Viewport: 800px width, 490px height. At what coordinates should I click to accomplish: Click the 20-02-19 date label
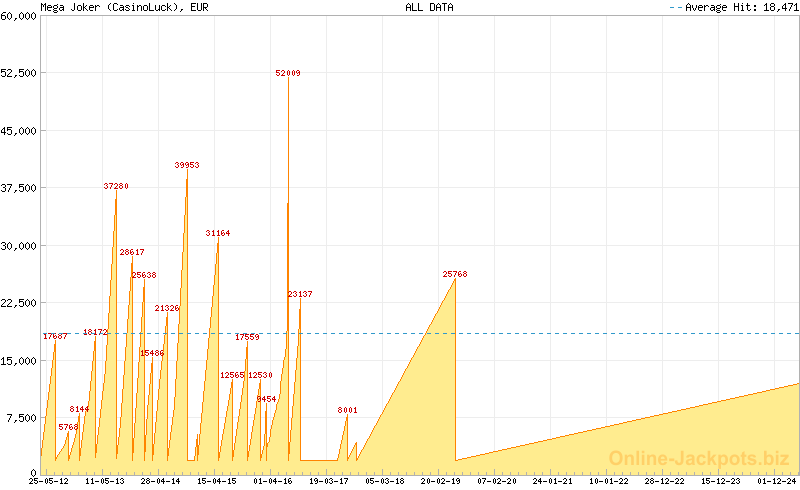[x=441, y=481]
